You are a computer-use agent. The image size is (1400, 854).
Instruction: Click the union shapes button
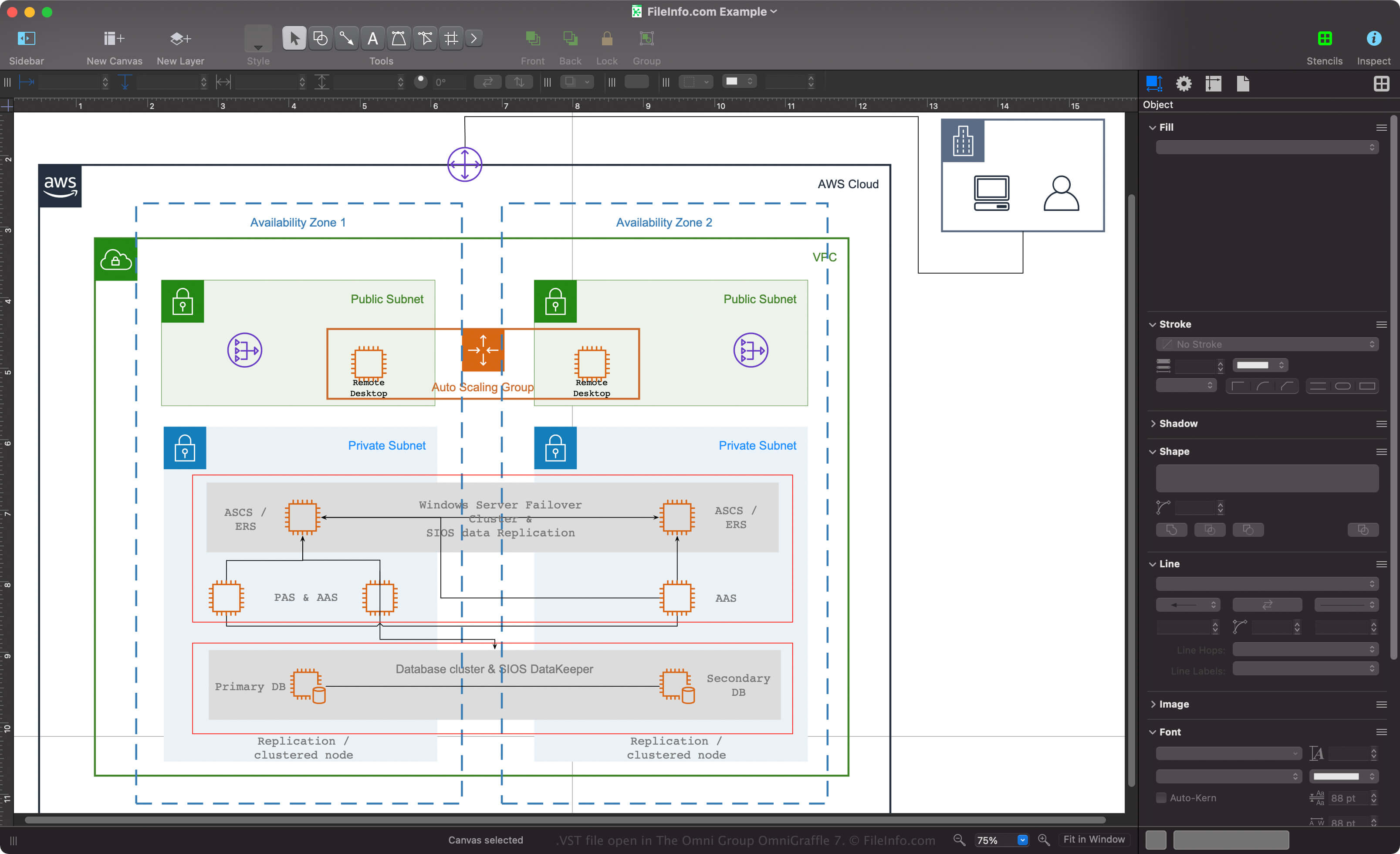click(x=1171, y=530)
